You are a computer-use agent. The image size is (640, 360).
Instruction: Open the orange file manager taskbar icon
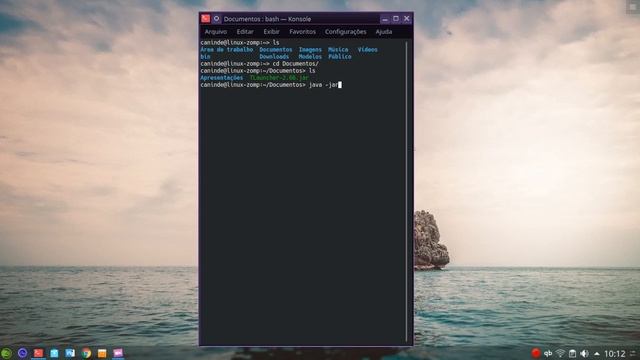point(102,353)
